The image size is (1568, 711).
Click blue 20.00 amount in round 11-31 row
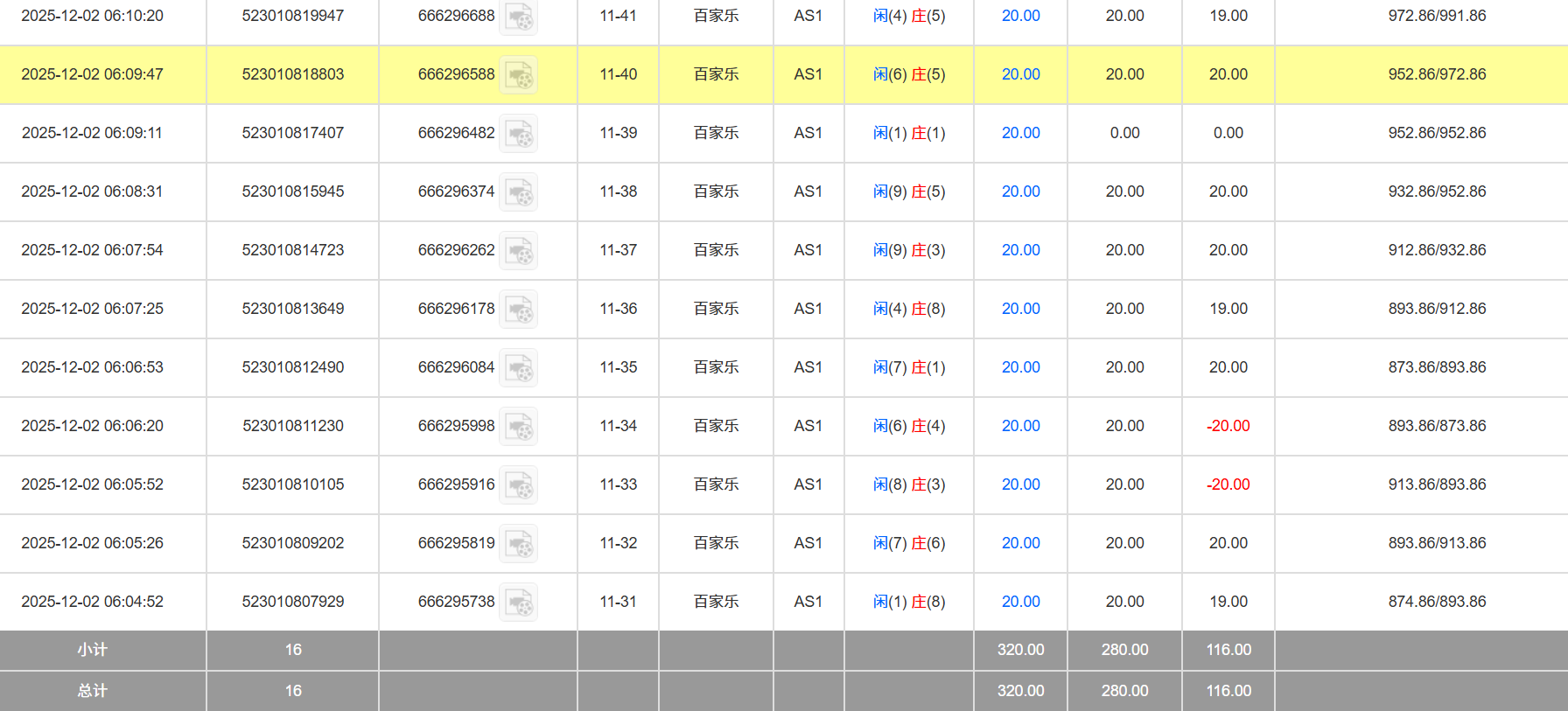(x=1020, y=602)
